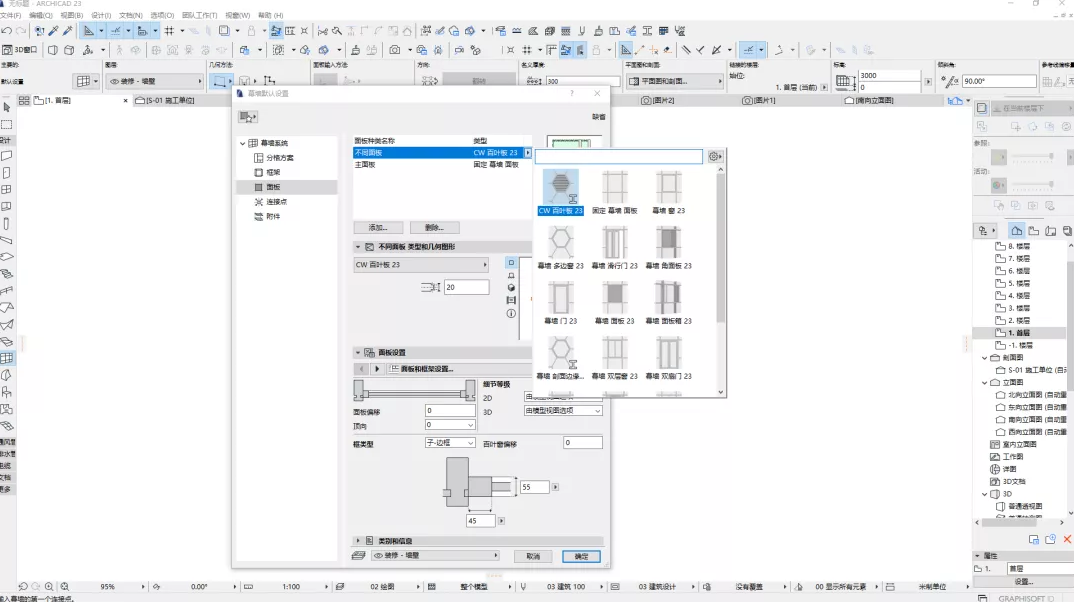Click the scissors trim icon in toolbar

coord(323,31)
